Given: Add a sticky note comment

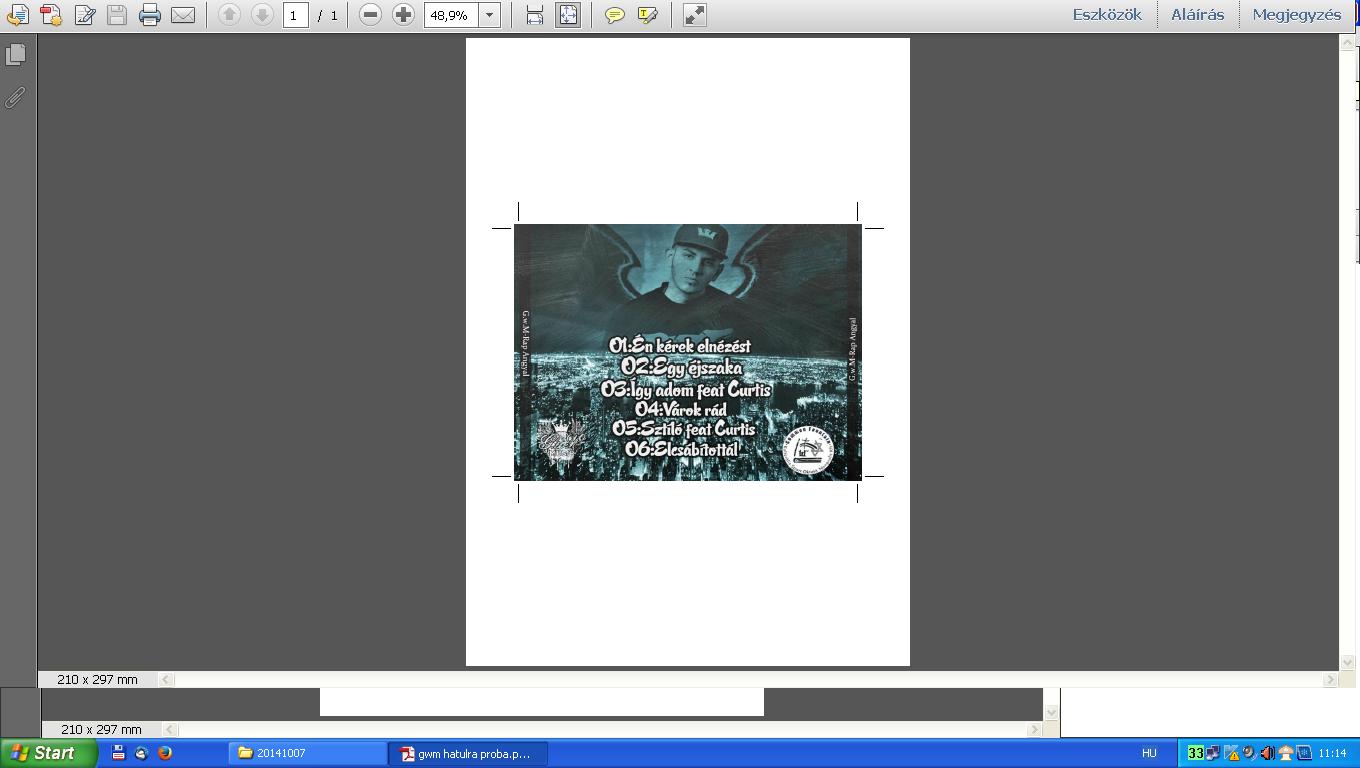Looking at the screenshot, I should 615,15.
